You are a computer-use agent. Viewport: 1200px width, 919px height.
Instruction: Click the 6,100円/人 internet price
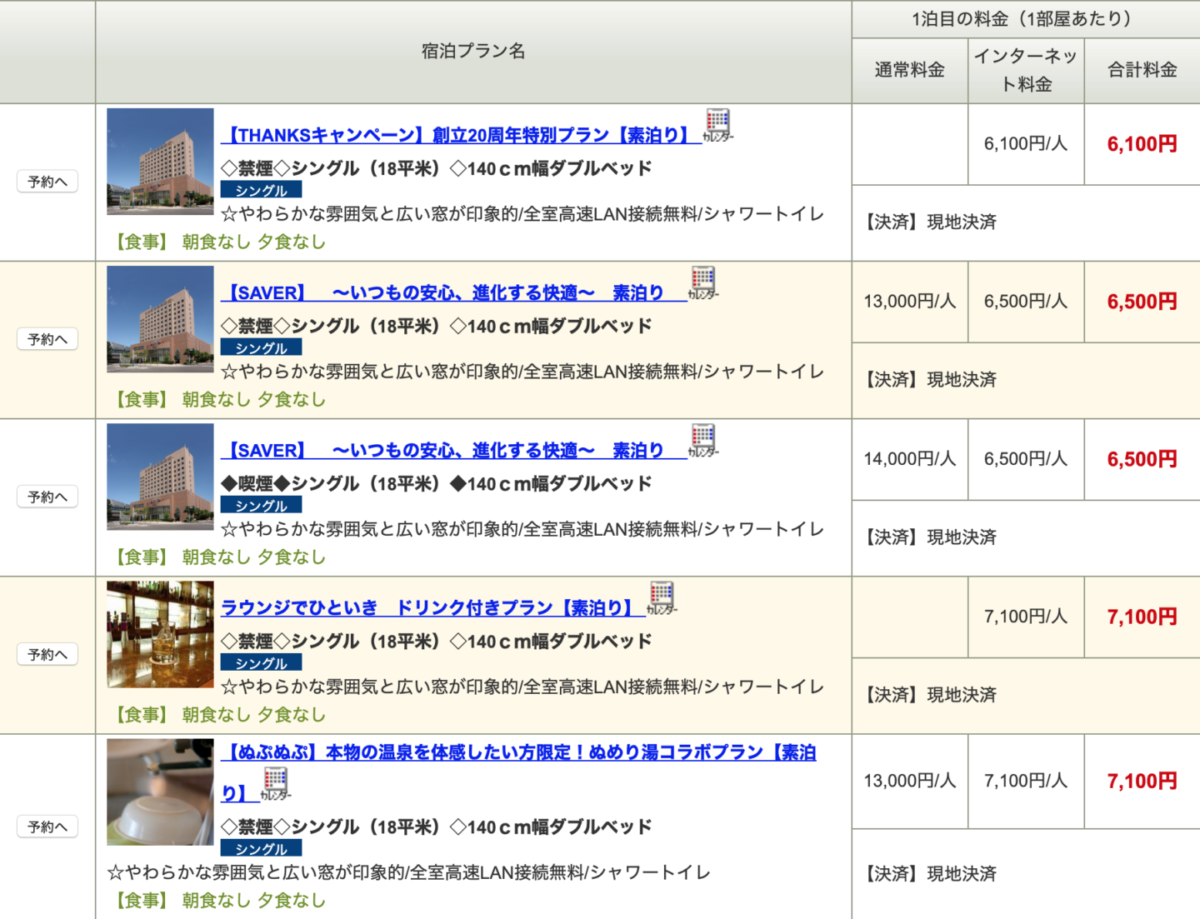tap(1026, 144)
